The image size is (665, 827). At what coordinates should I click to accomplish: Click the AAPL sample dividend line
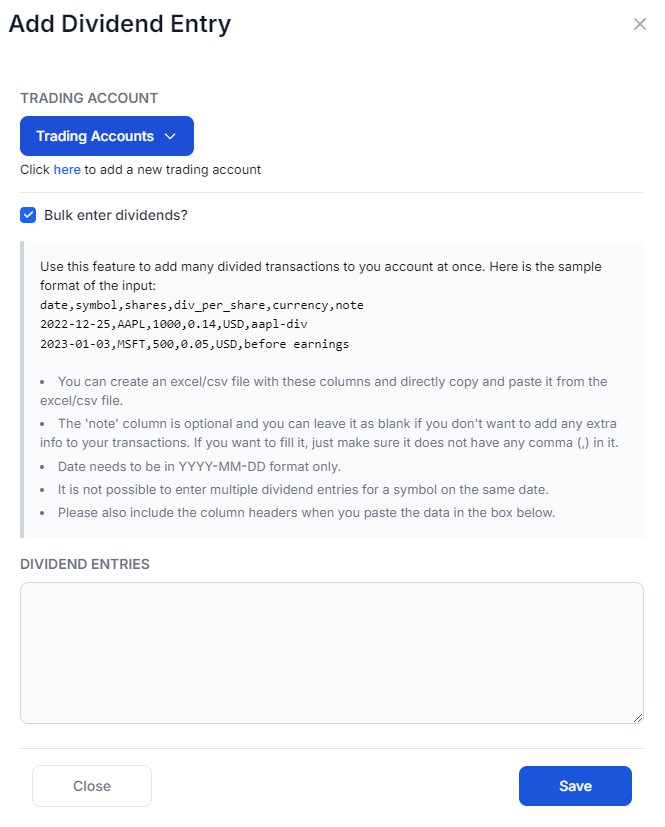[174, 324]
